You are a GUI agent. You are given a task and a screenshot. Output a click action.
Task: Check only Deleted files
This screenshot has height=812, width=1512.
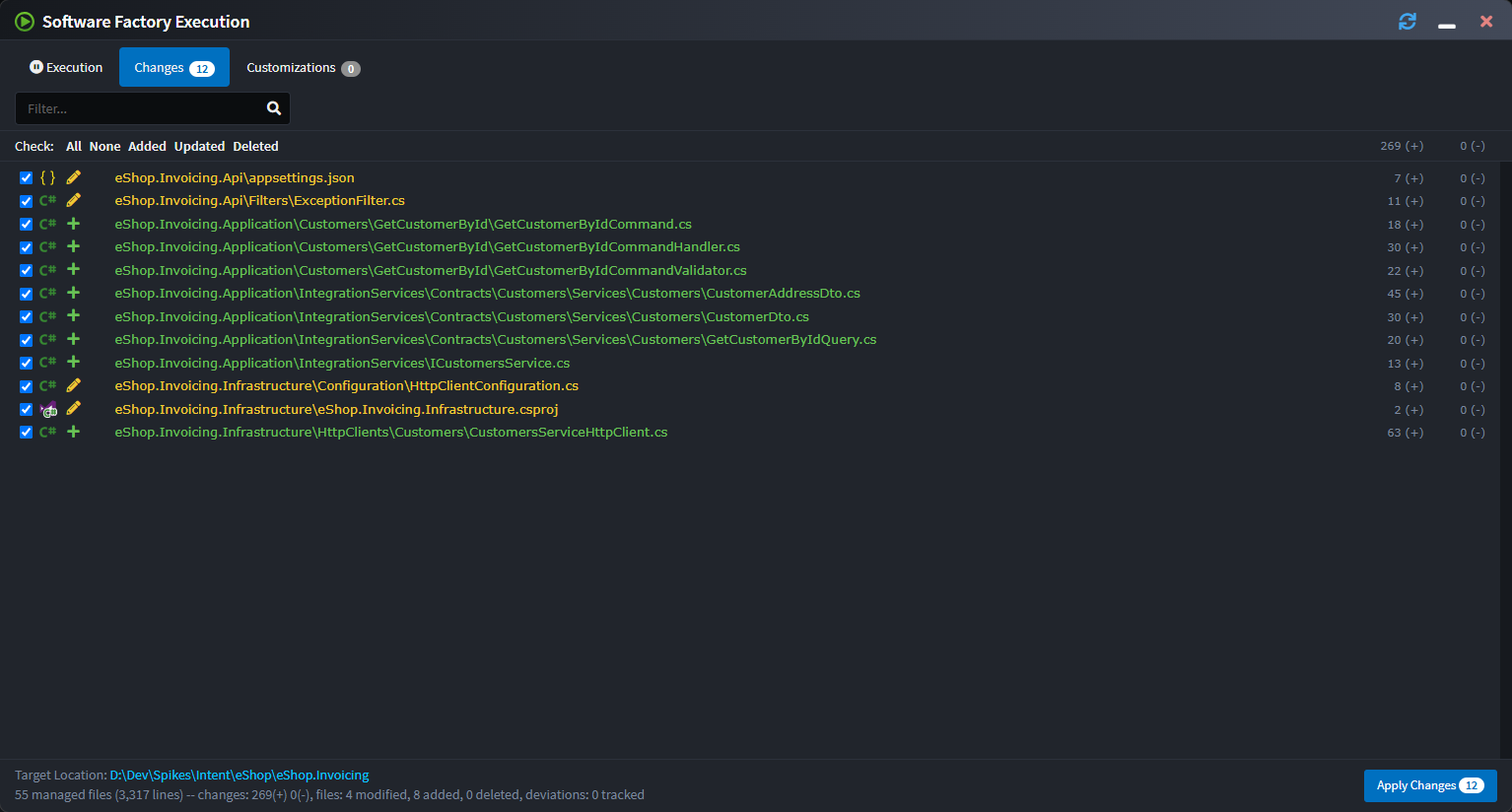click(x=255, y=146)
